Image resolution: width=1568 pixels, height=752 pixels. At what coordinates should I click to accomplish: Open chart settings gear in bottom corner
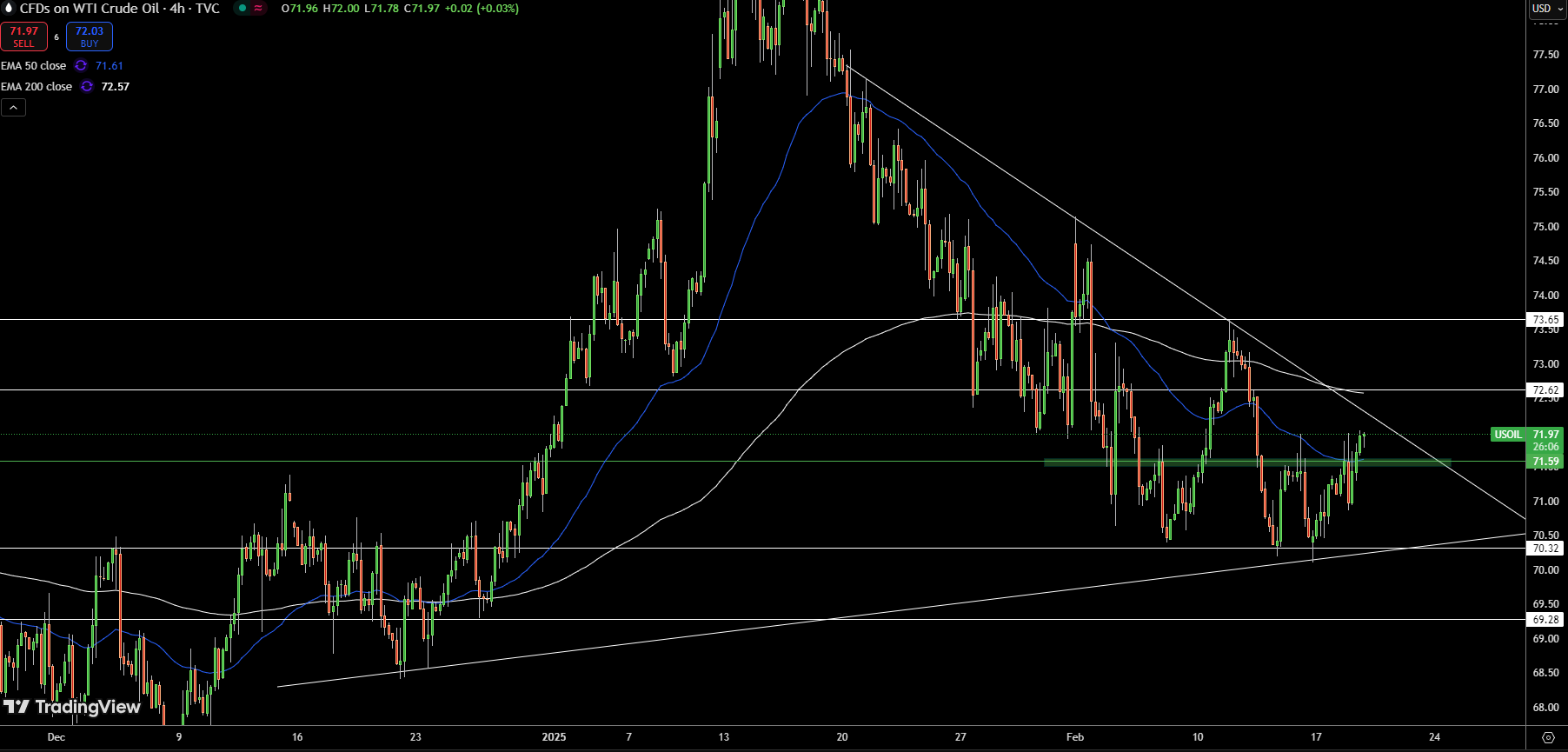click(x=1548, y=737)
